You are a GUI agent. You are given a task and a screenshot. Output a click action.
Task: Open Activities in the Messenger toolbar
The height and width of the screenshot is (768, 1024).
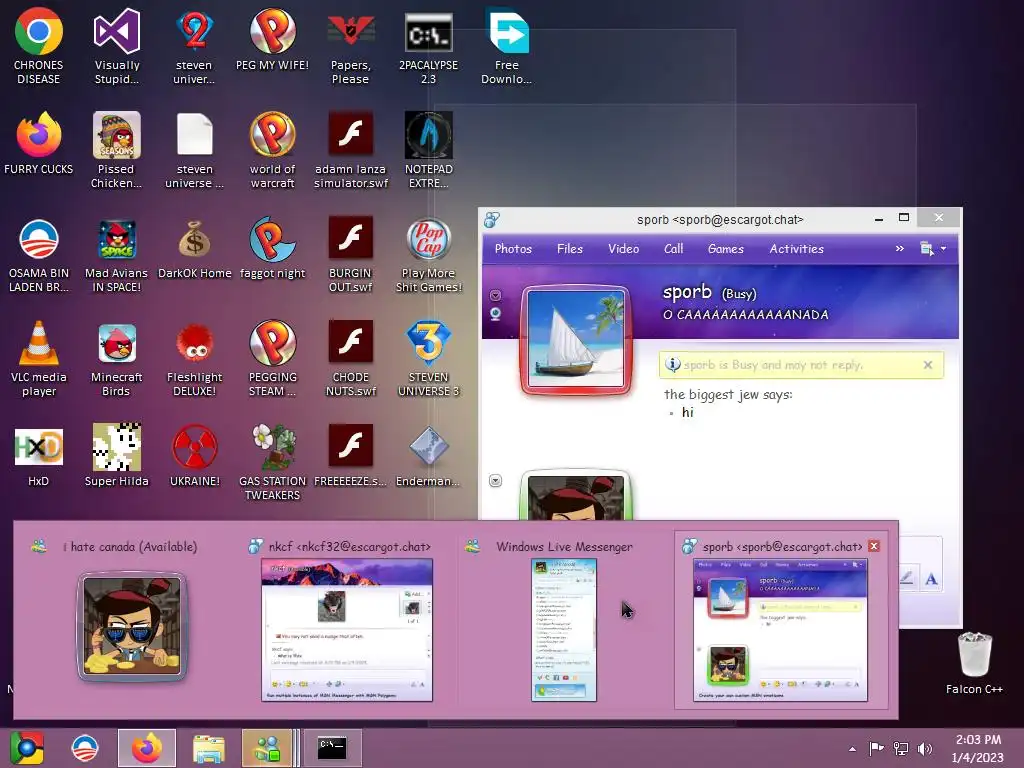tap(796, 249)
